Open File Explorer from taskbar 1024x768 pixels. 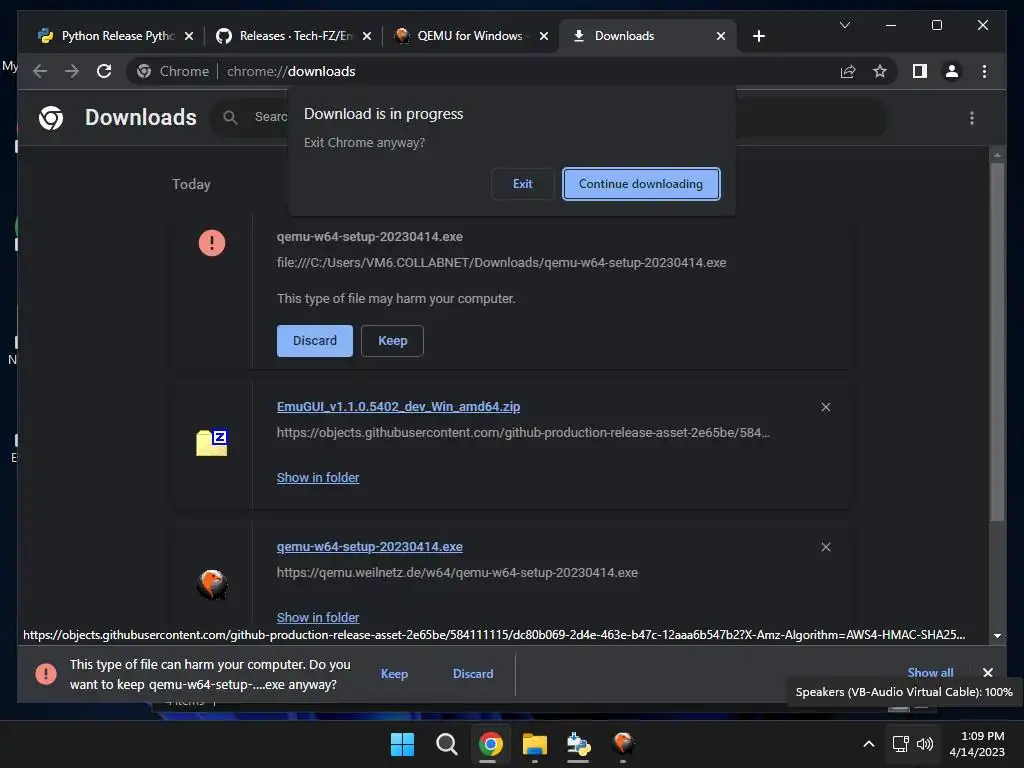click(534, 744)
